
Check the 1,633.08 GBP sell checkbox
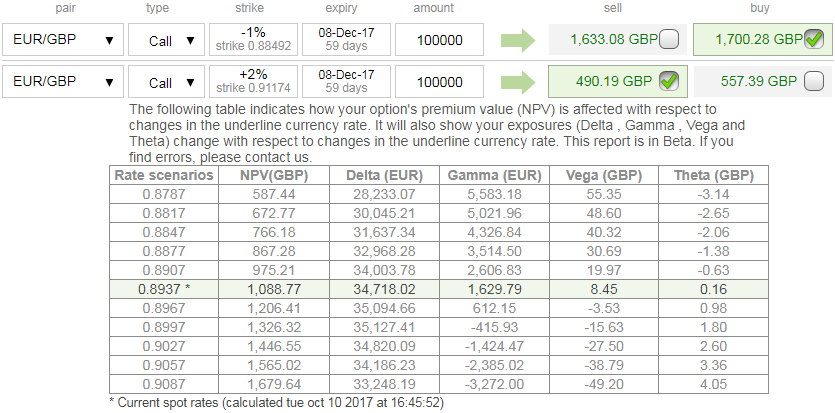(668, 40)
